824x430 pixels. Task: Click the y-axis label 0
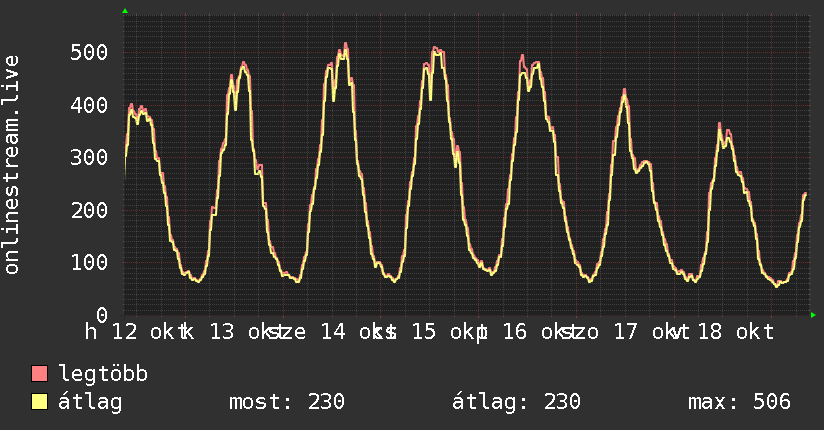(x=102, y=315)
